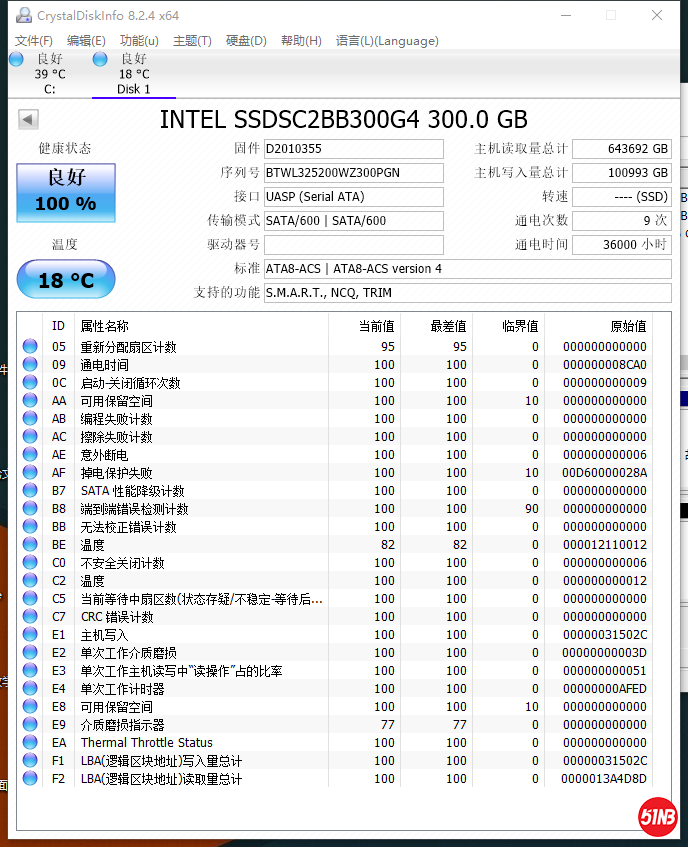
Task: Click the 18 °C temperature button
Action: point(66,280)
